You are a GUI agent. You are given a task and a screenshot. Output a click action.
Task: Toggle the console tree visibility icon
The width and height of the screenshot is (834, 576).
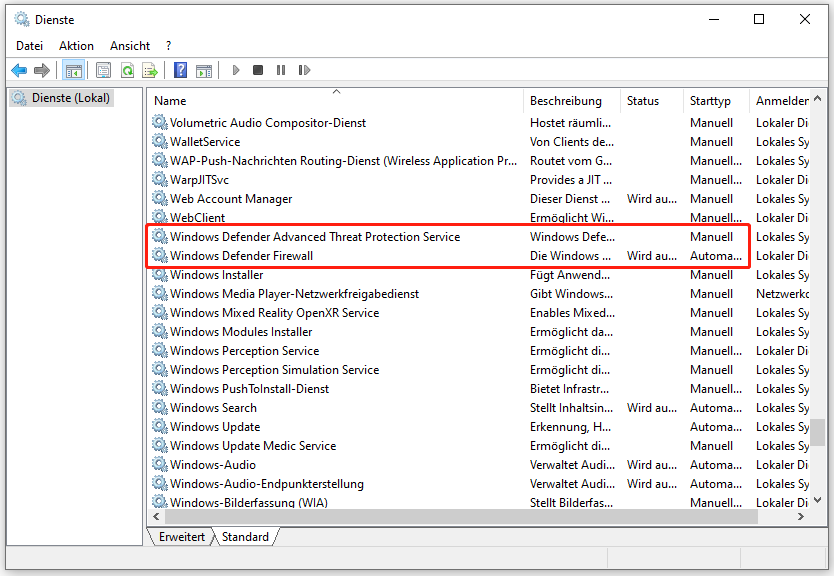(x=73, y=70)
